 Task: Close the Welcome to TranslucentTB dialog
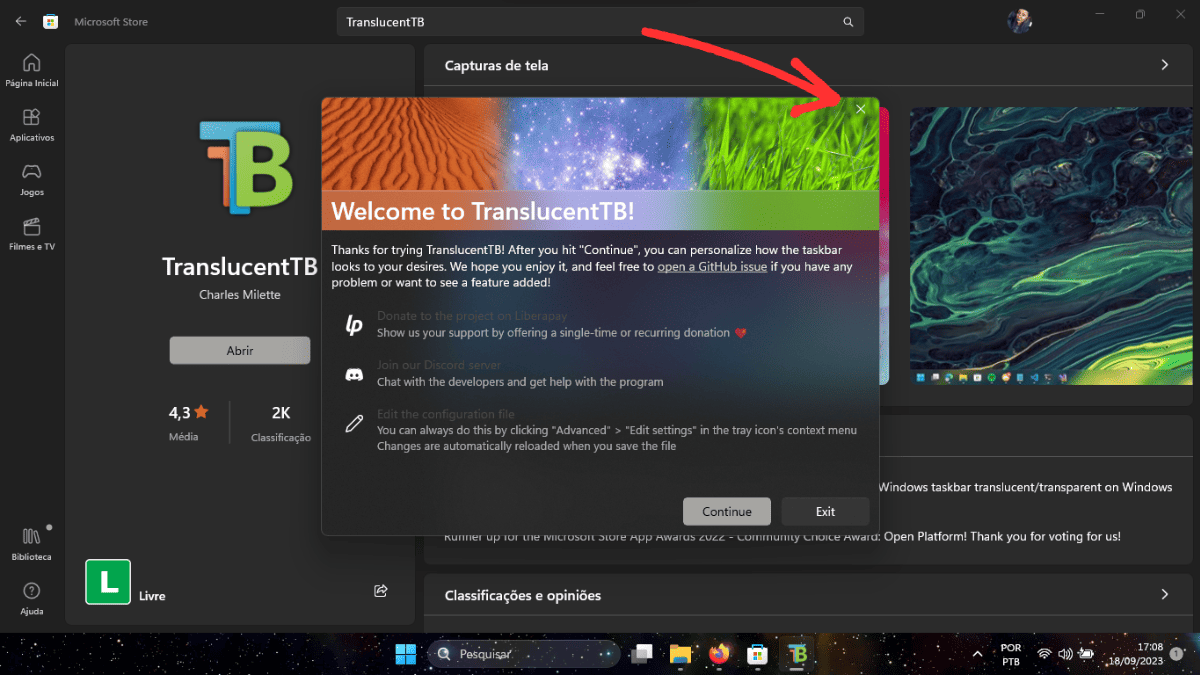tap(861, 109)
